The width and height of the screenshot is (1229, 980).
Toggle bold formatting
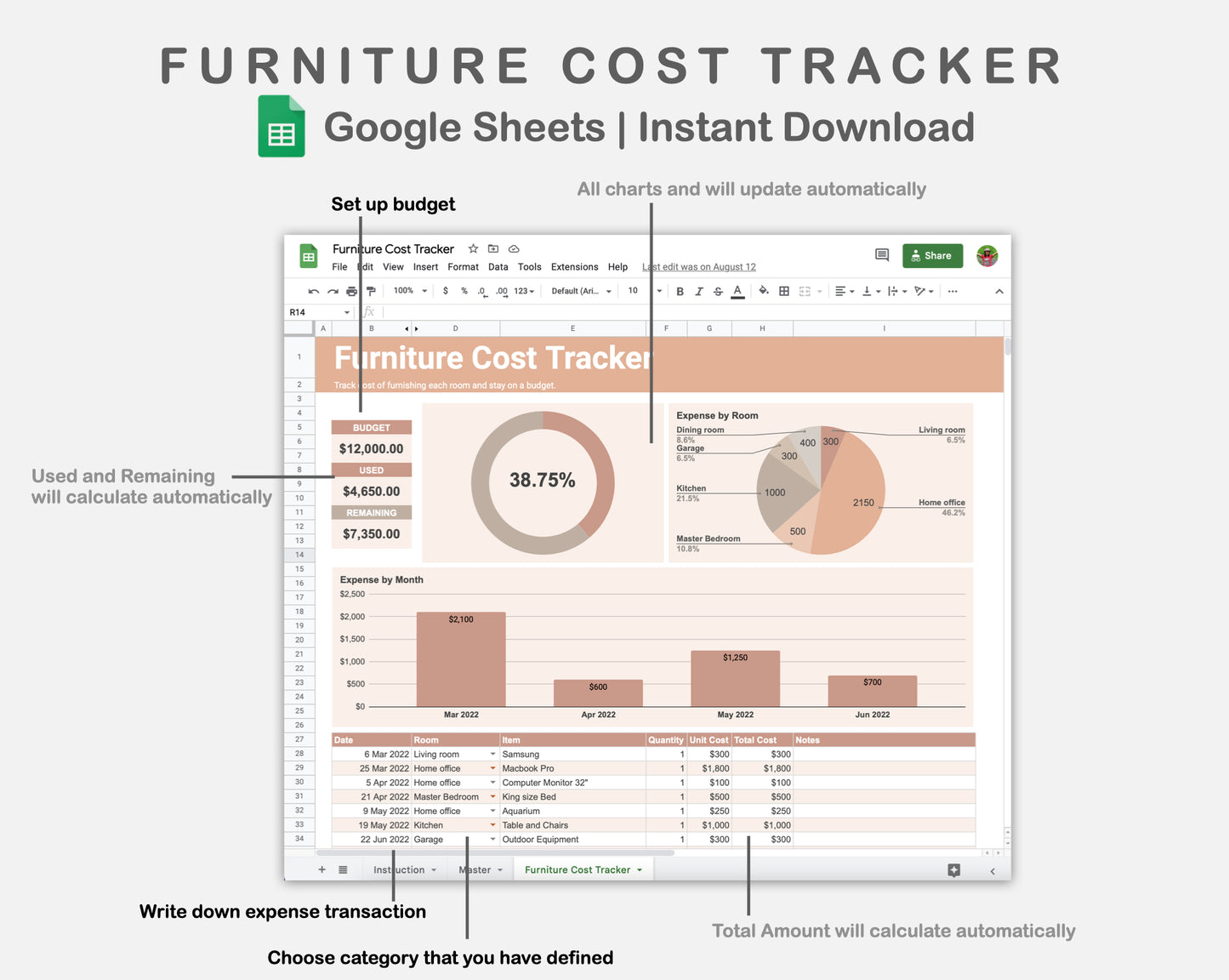[x=680, y=292]
